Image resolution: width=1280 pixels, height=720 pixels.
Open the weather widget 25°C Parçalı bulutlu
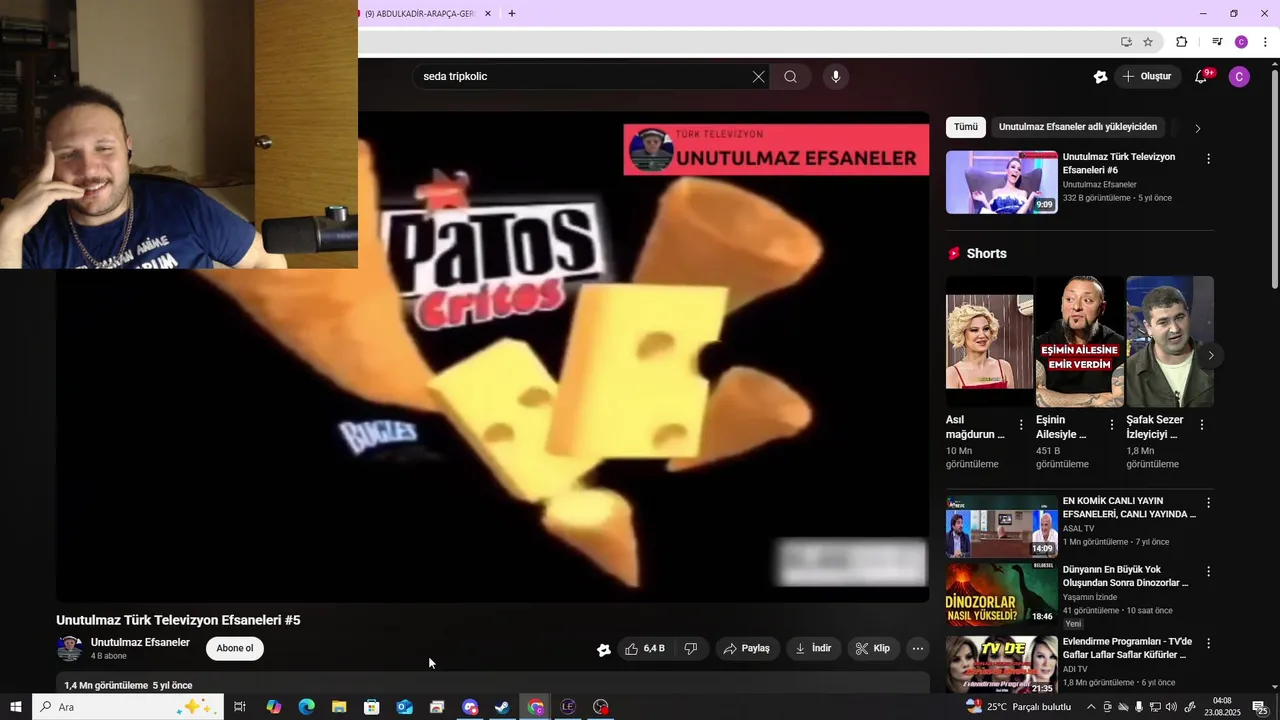pos(1020,707)
